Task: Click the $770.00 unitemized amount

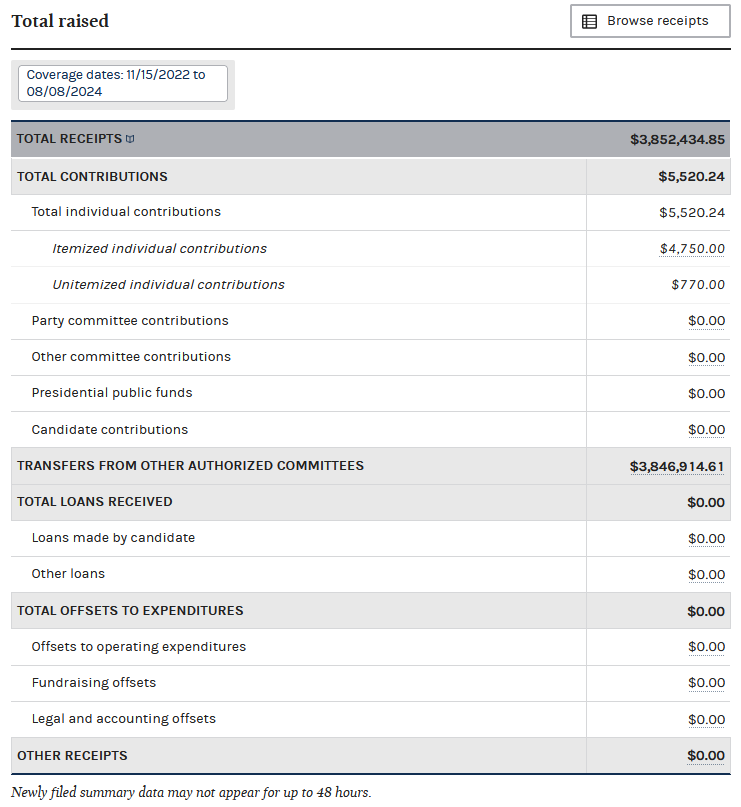Action: tap(698, 285)
